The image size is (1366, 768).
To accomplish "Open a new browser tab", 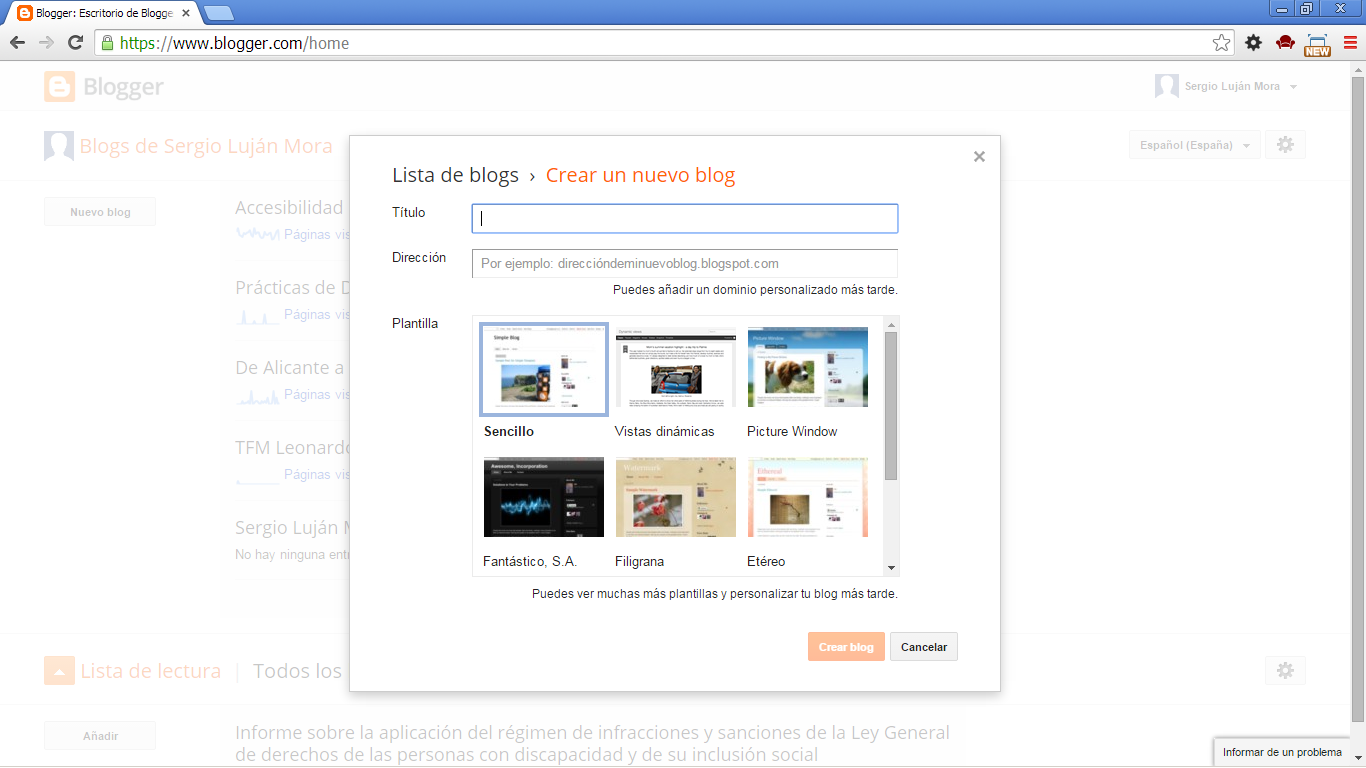I will tap(219, 13).
